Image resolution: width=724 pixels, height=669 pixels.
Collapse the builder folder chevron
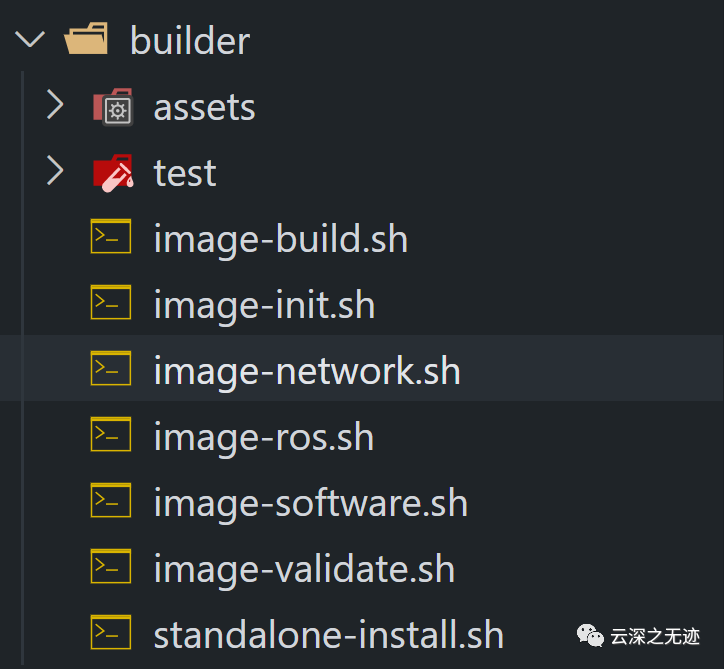pyautogui.click(x=31, y=41)
